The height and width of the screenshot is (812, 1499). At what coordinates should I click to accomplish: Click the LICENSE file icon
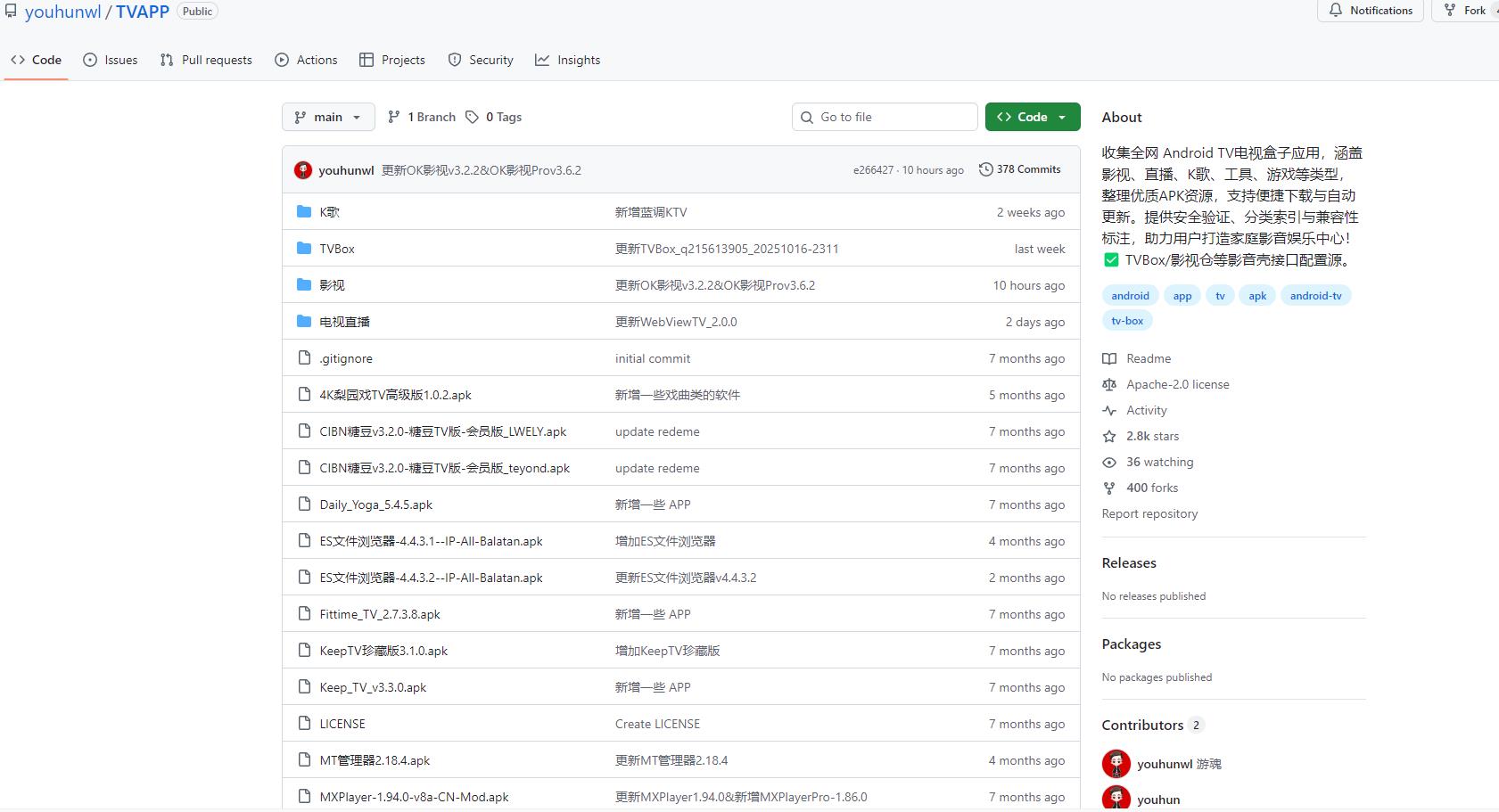(x=304, y=723)
